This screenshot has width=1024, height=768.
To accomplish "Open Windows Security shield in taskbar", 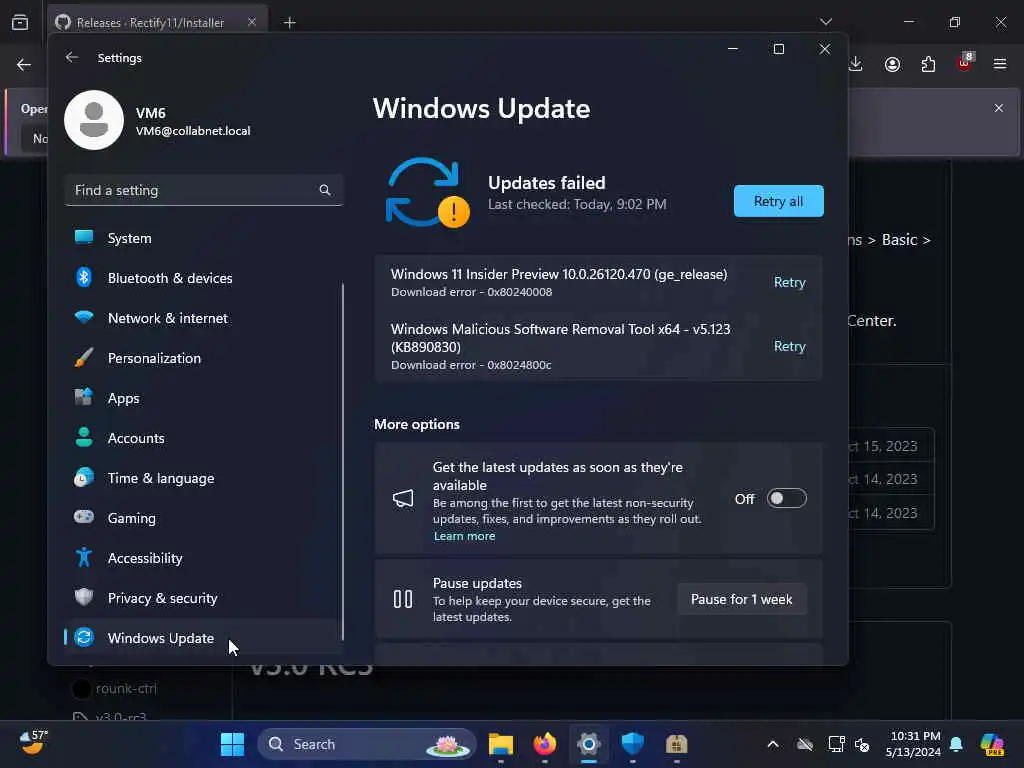I will point(632,744).
